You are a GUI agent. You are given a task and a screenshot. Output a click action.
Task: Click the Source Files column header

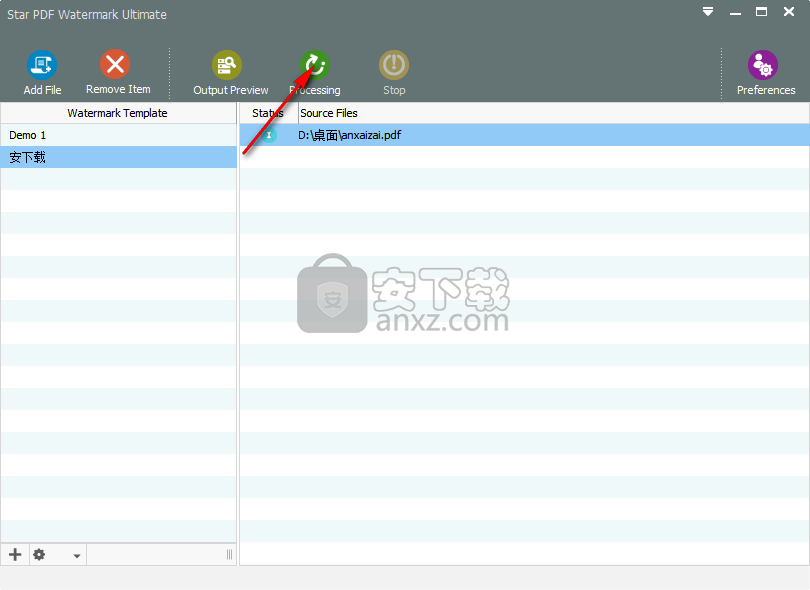click(554, 113)
